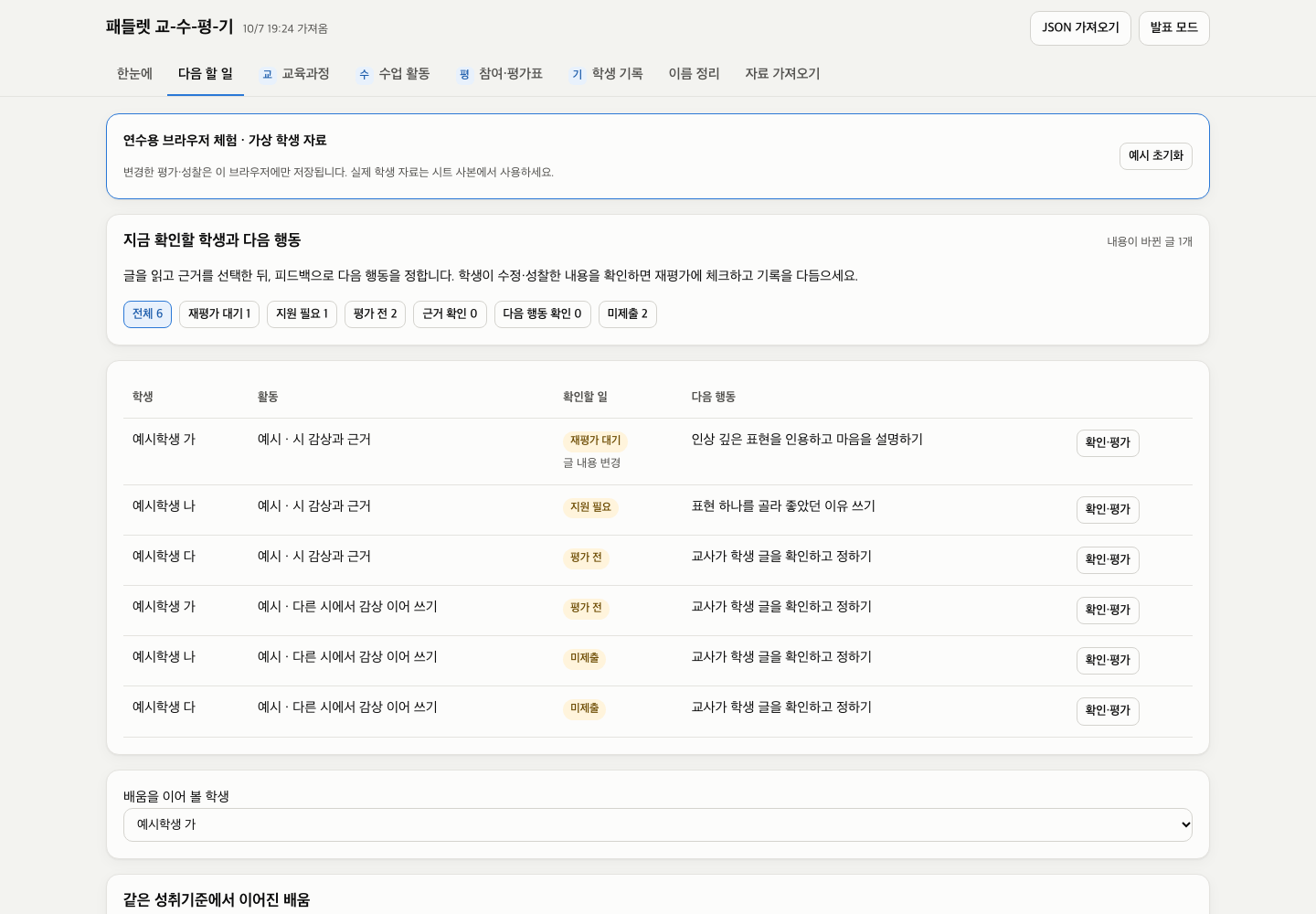Viewport: 1316px width, 914px height.
Task: Open the 학생 기록 tab
Action: pos(607,74)
